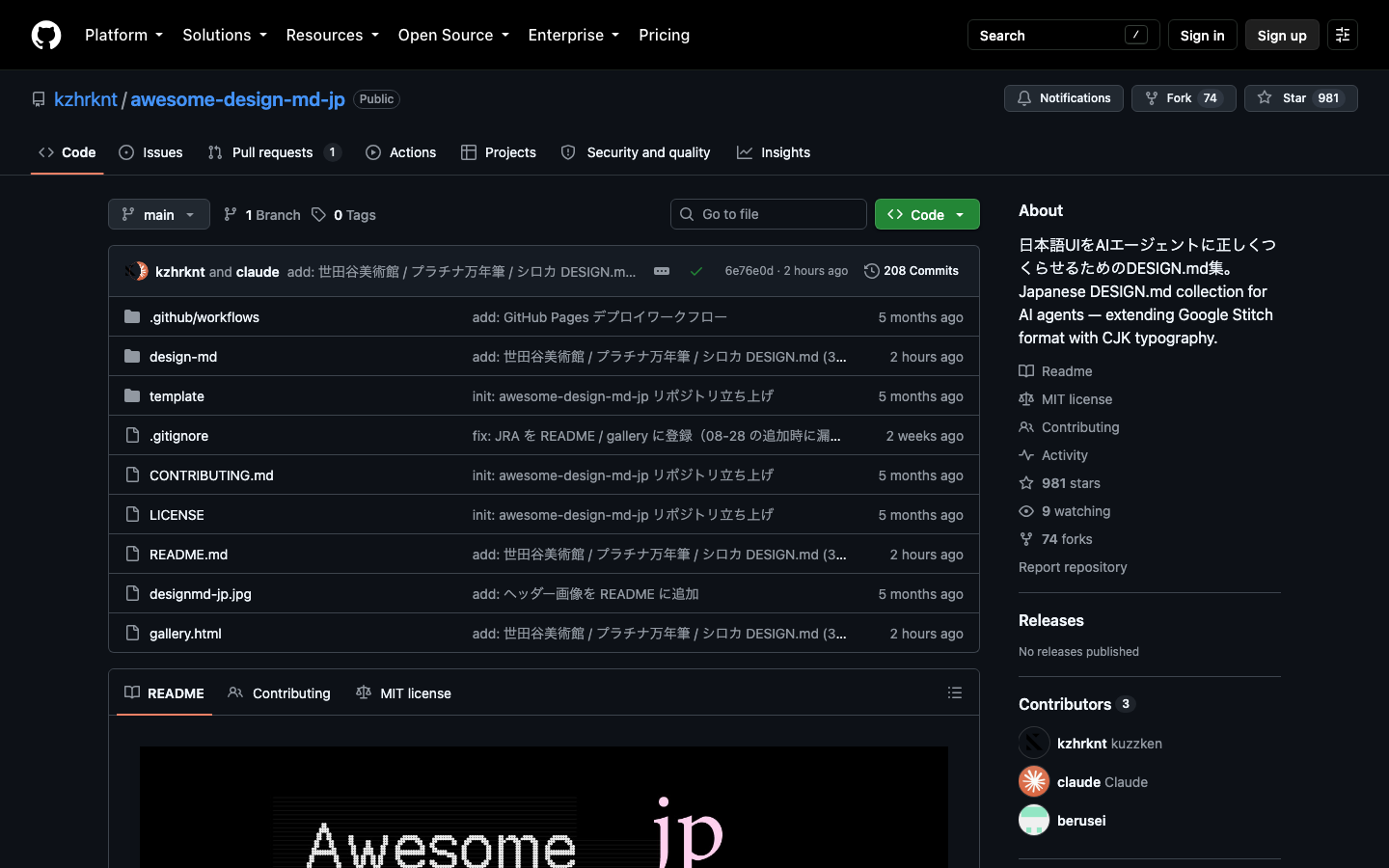1389x868 pixels.
Task: Expand the Enterprise menu
Action: [574, 35]
